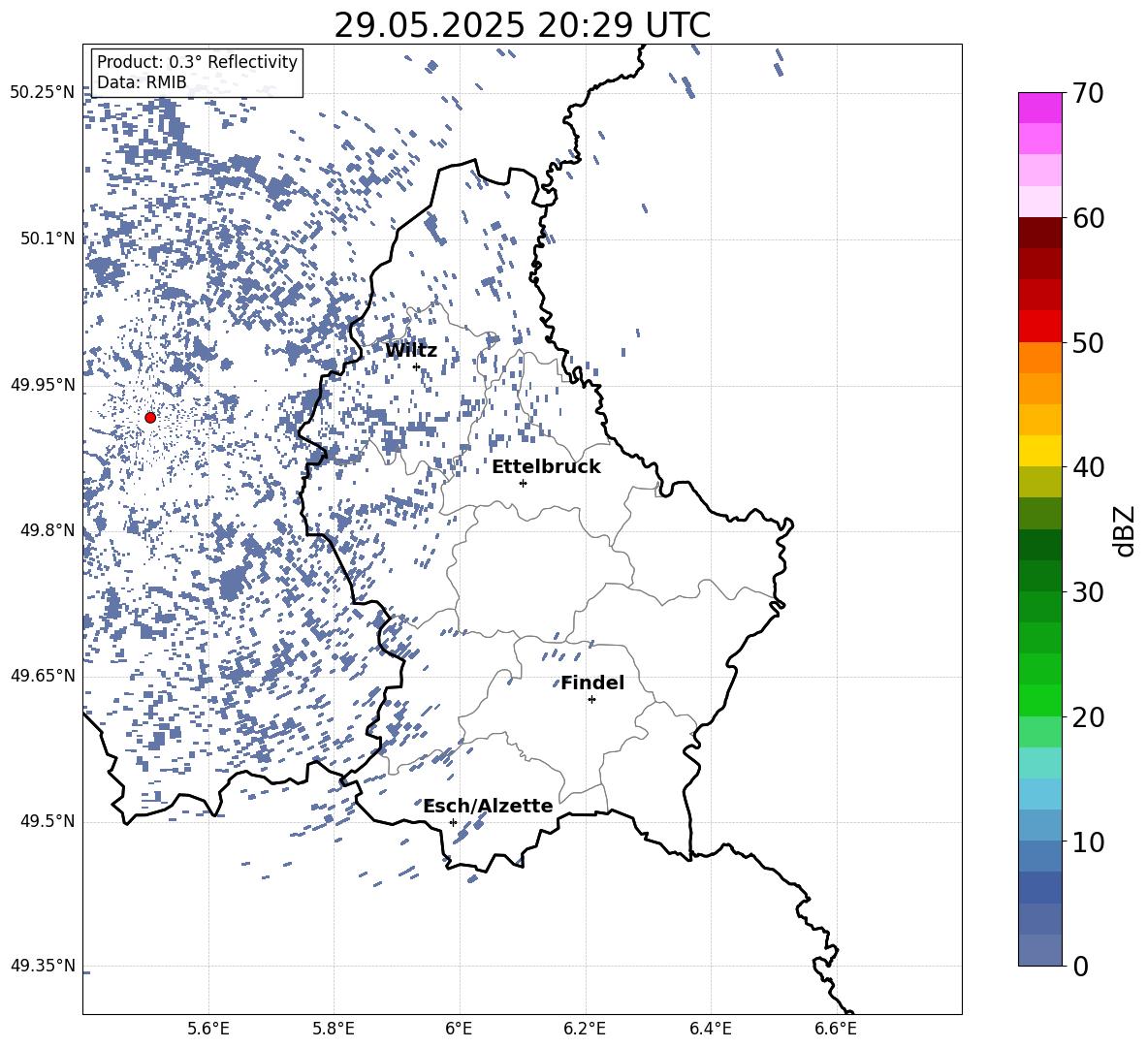Image resolution: width=1148 pixels, height=1048 pixels.
Task: Click the orange swatch just below 50 dBZ
Action: tap(1039, 358)
